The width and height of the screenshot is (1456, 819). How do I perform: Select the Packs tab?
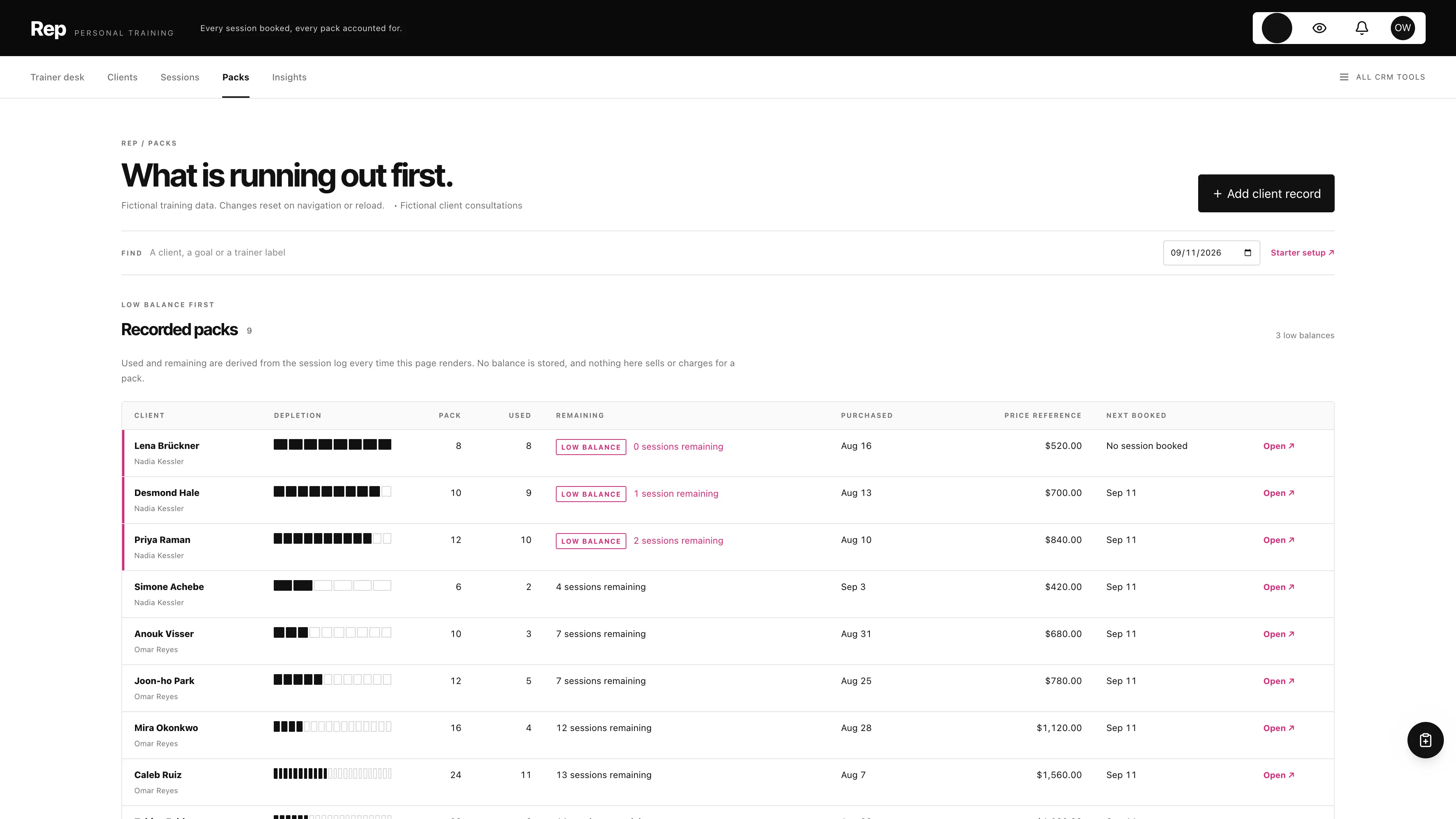coord(235,77)
